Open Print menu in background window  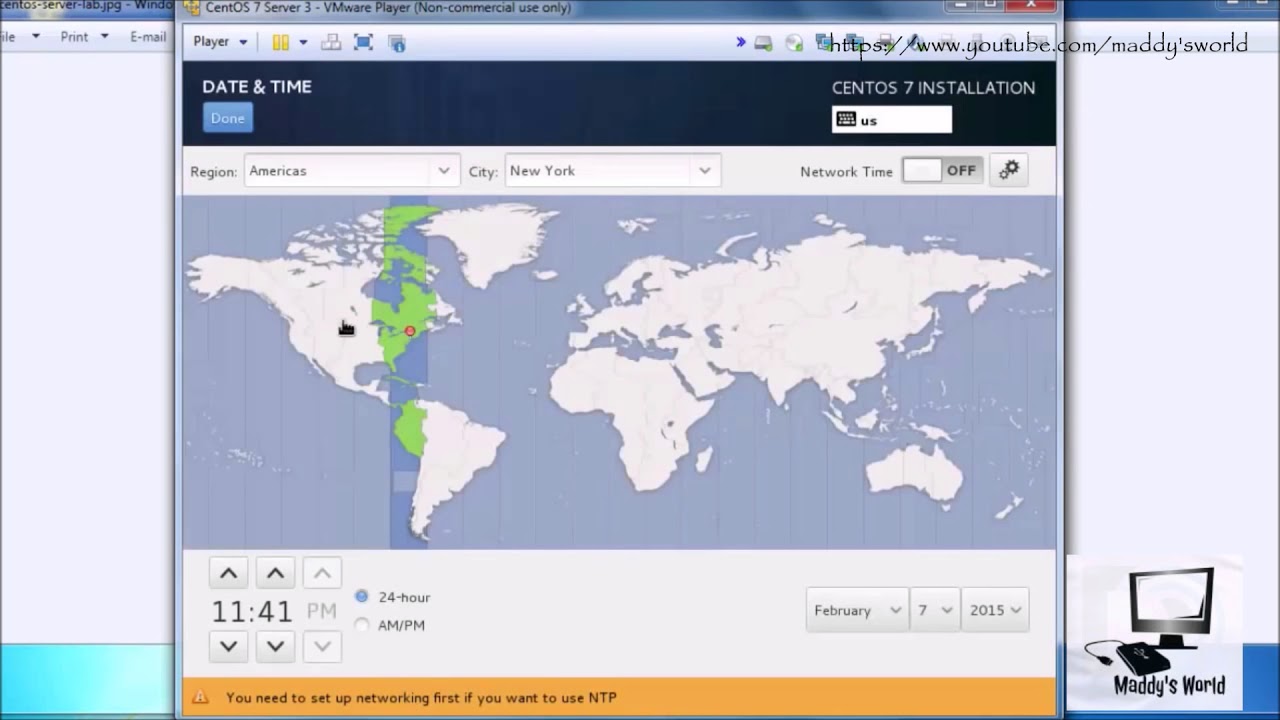(x=84, y=37)
